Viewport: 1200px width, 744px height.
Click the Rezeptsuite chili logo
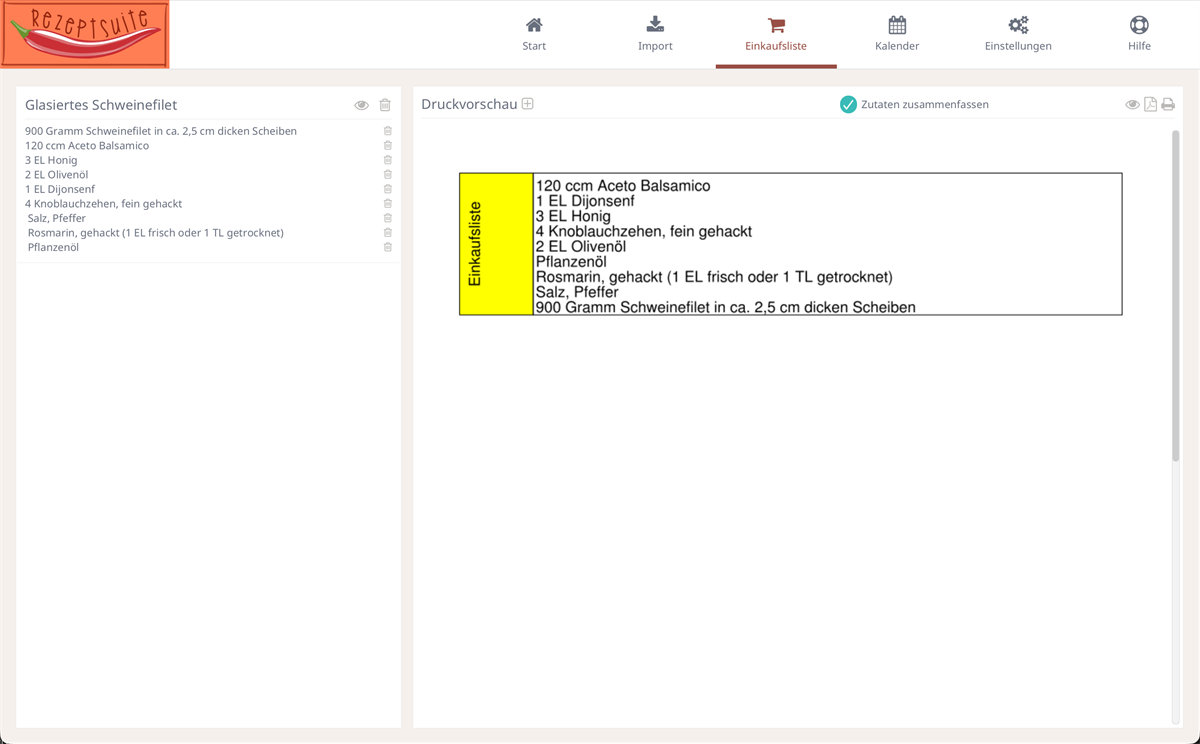[x=85, y=34]
